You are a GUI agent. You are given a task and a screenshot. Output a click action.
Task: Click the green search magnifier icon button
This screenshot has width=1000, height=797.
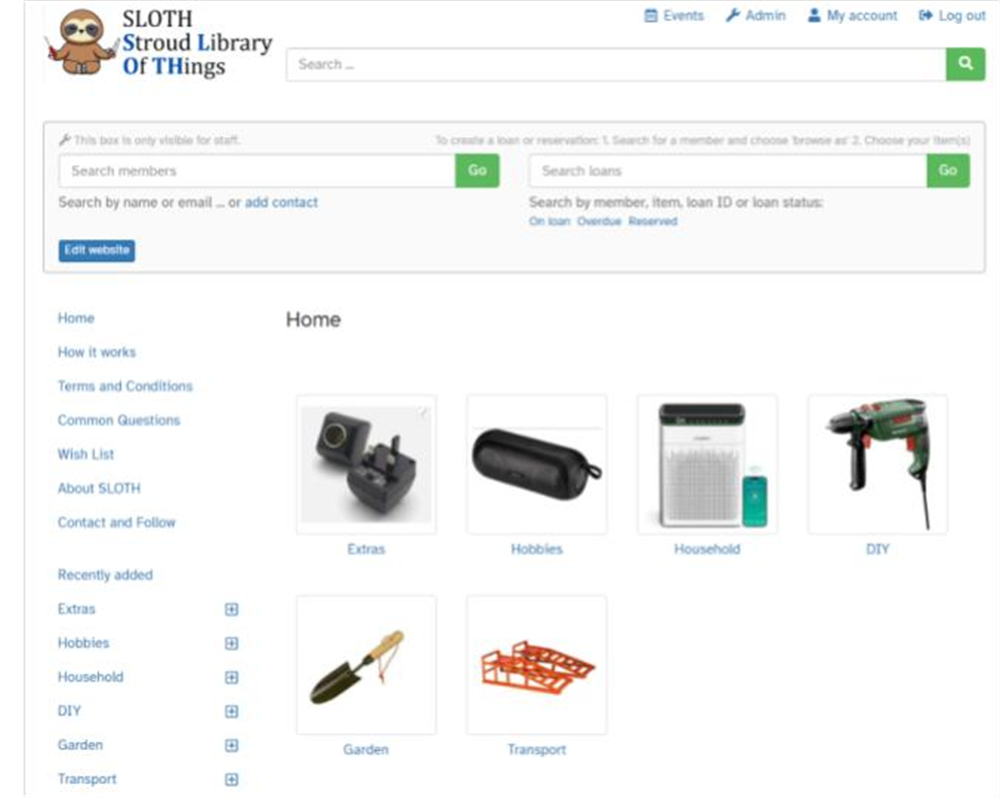coord(965,64)
